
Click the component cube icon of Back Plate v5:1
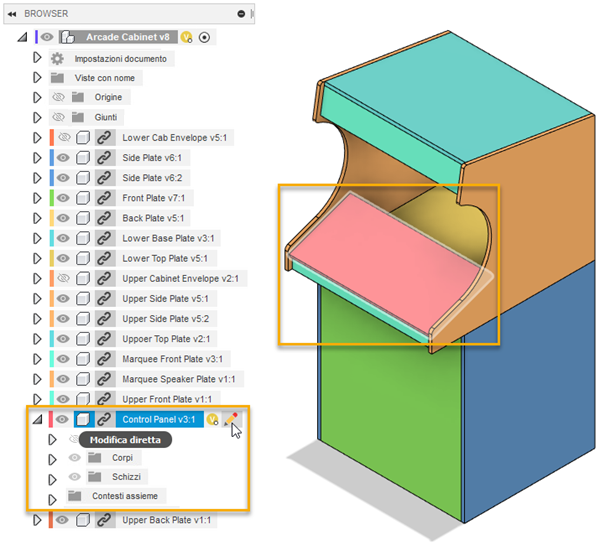point(83,218)
